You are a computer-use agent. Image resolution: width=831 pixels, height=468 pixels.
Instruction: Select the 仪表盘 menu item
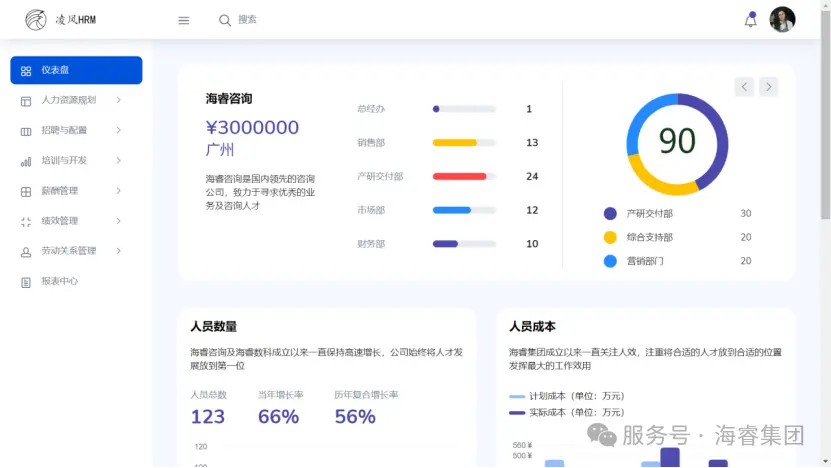[76, 70]
